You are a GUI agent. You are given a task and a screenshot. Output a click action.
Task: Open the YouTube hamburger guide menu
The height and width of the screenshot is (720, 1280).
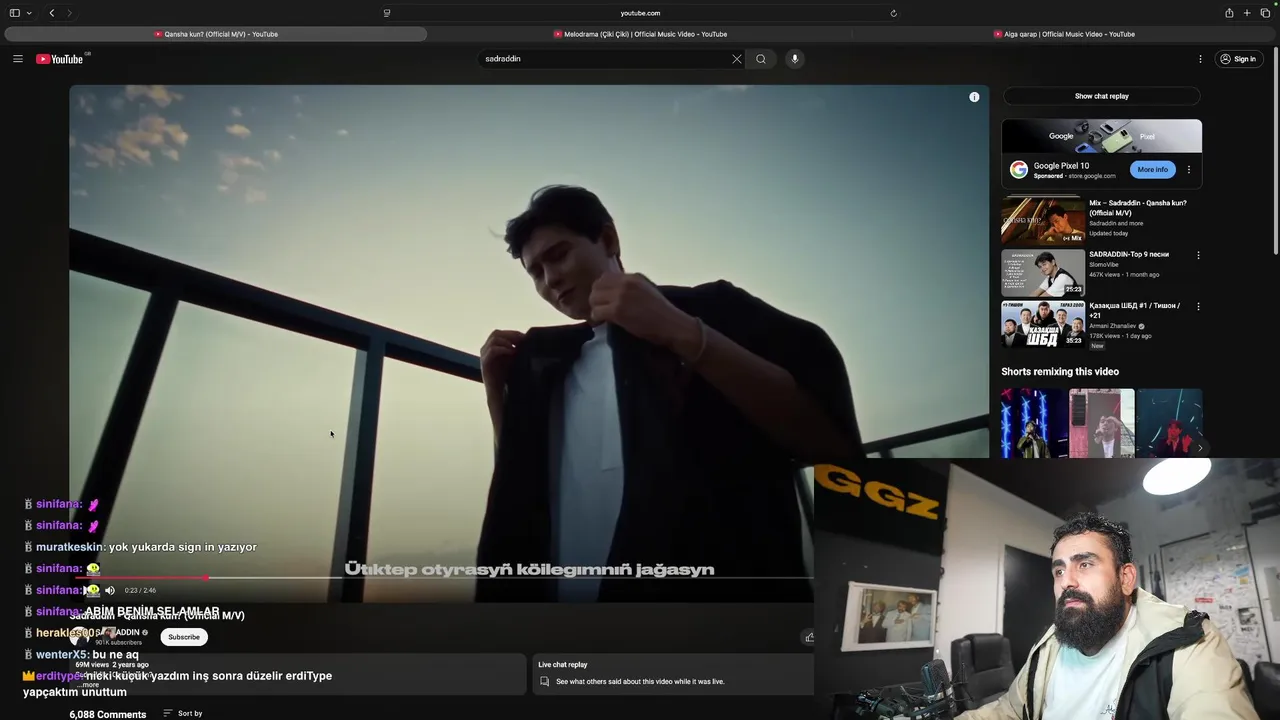[17, 59]
